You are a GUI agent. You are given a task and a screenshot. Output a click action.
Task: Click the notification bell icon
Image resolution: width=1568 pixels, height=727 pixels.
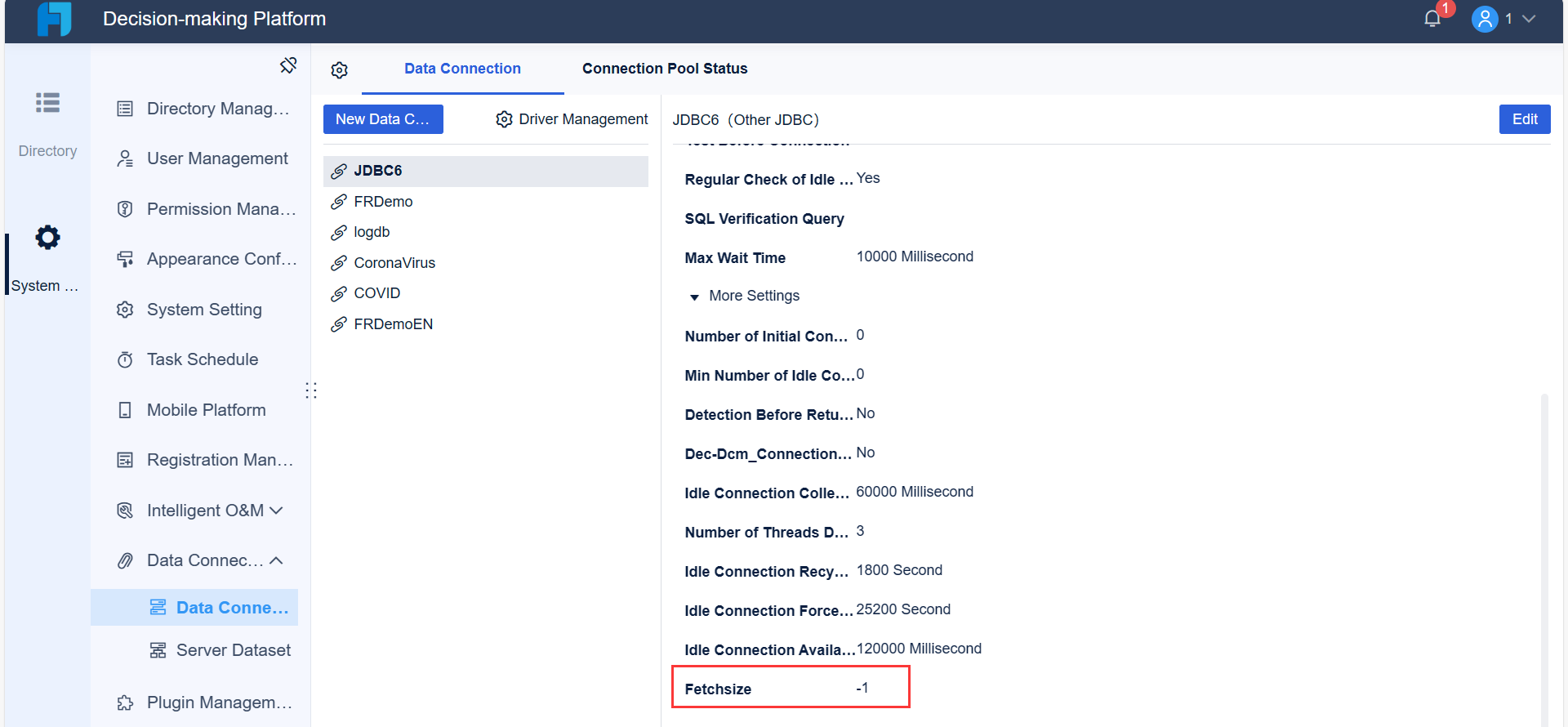point(1432,19)
